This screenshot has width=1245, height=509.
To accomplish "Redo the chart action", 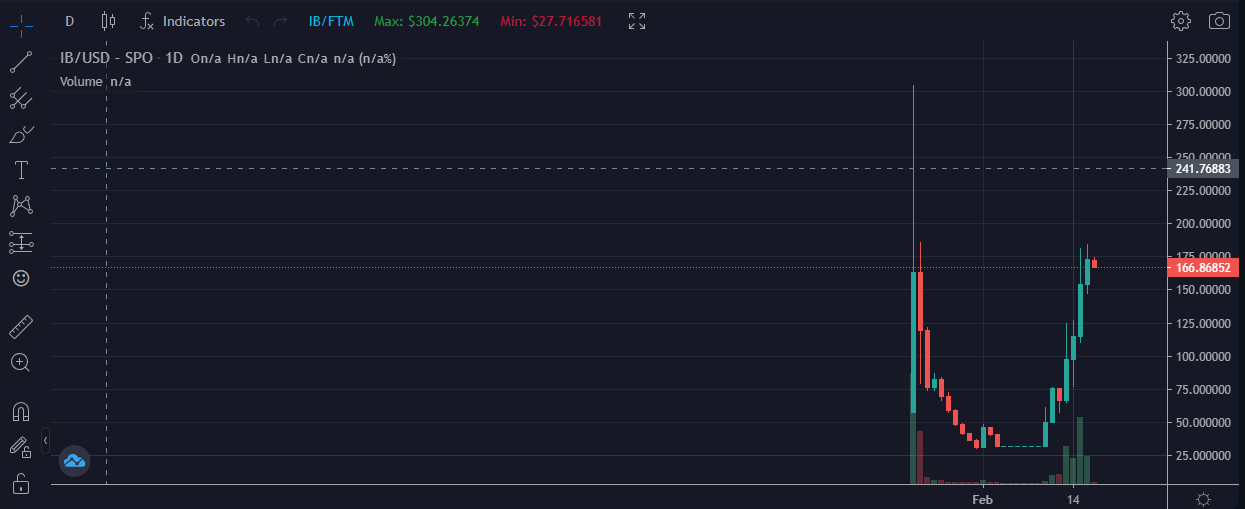I will pyautogui.click(x=279, y=21).
